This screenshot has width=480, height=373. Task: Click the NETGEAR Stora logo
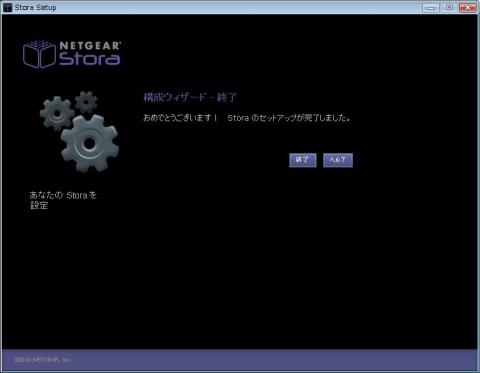click(72, 54)
